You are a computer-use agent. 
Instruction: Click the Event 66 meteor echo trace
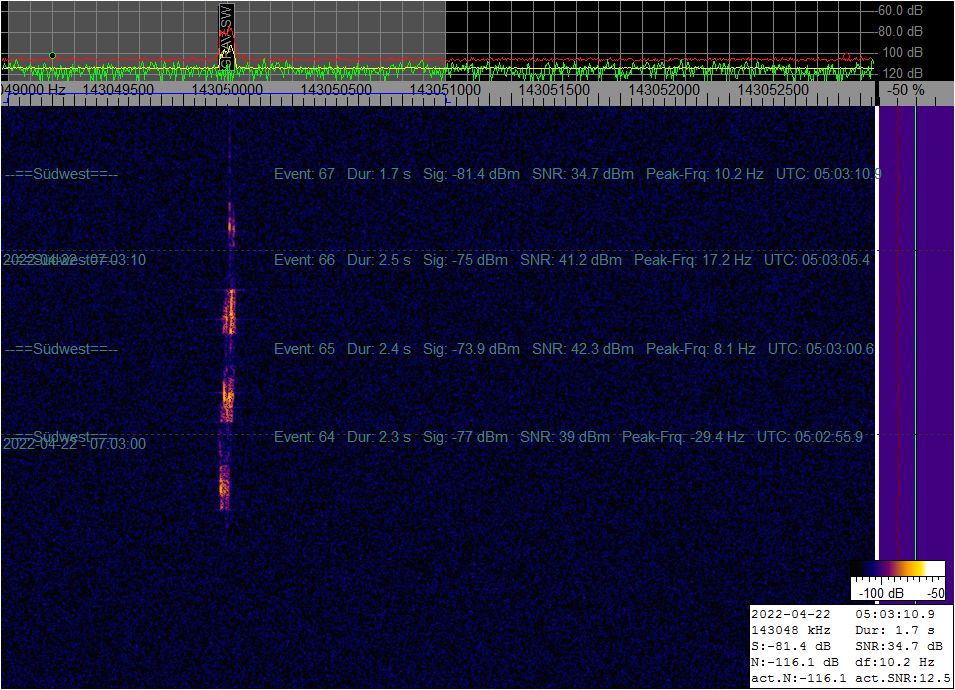229,311
